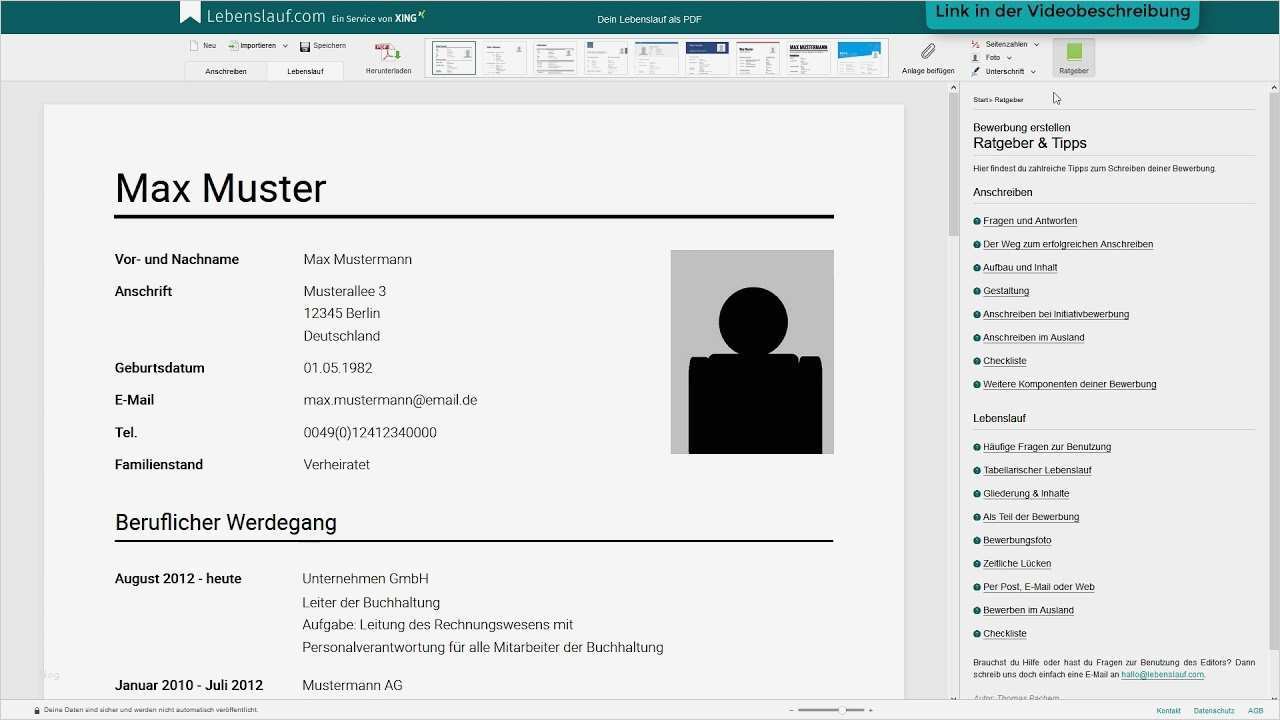The image size is (1280, 720).
Task: Open the Bewerben im Ausland link
Action: pyautogui.click(x=1028, y=610)
